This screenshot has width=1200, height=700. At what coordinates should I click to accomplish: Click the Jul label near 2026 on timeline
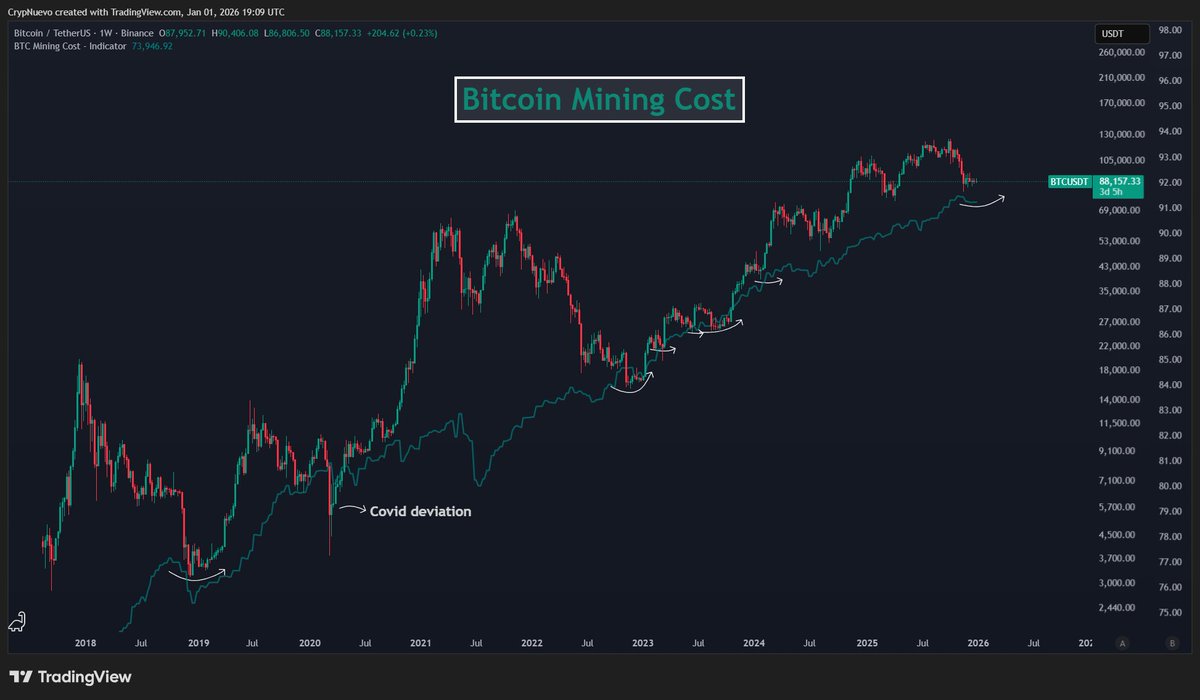click(1032, 643)
